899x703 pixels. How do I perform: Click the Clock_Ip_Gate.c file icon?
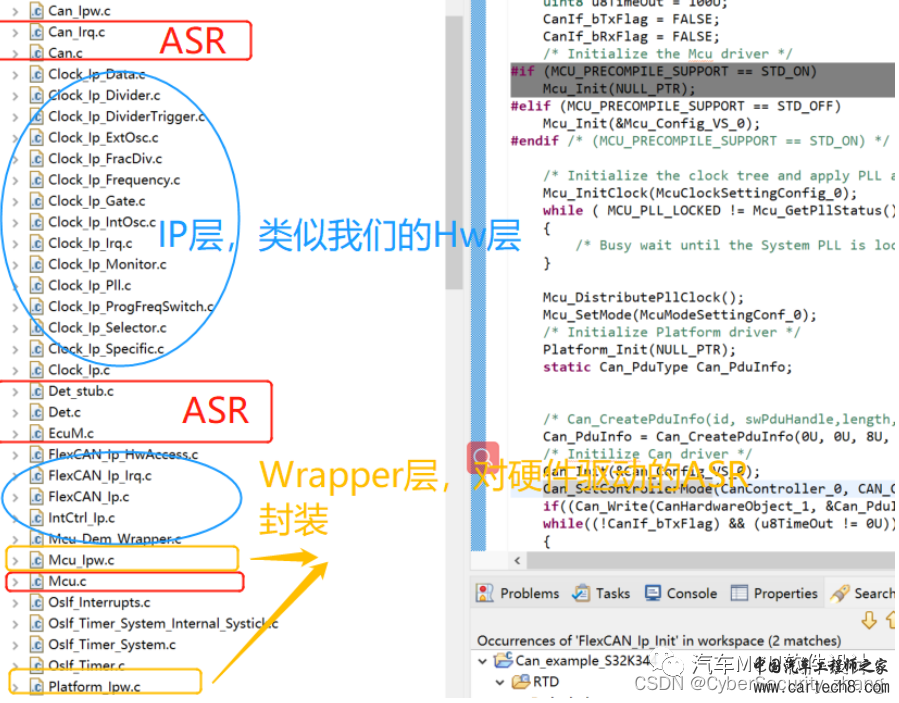pyautogui.click(x=37, y=201)
